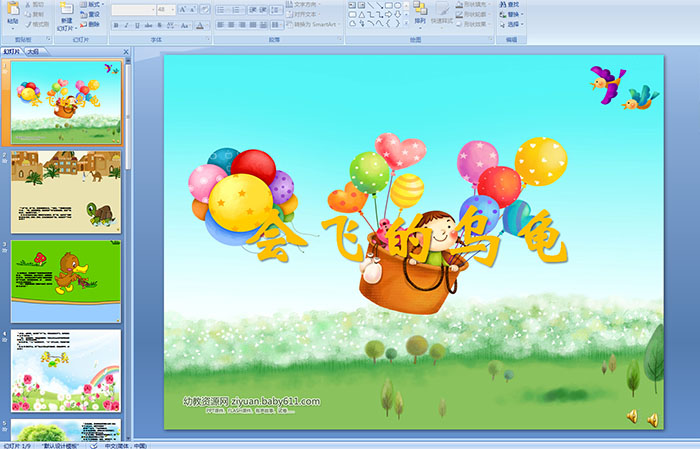Toggle Align Text Left
The width and height of the screenshot is (700, 449).
(x=221, y=25)
